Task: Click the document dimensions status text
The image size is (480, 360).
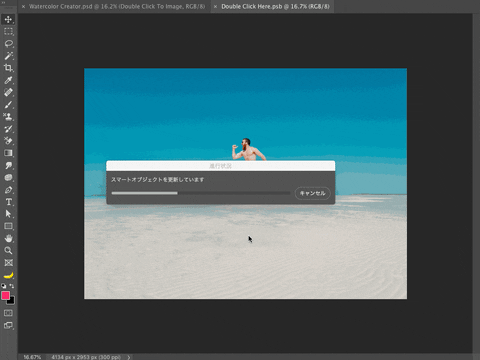Action: (86, 357)
